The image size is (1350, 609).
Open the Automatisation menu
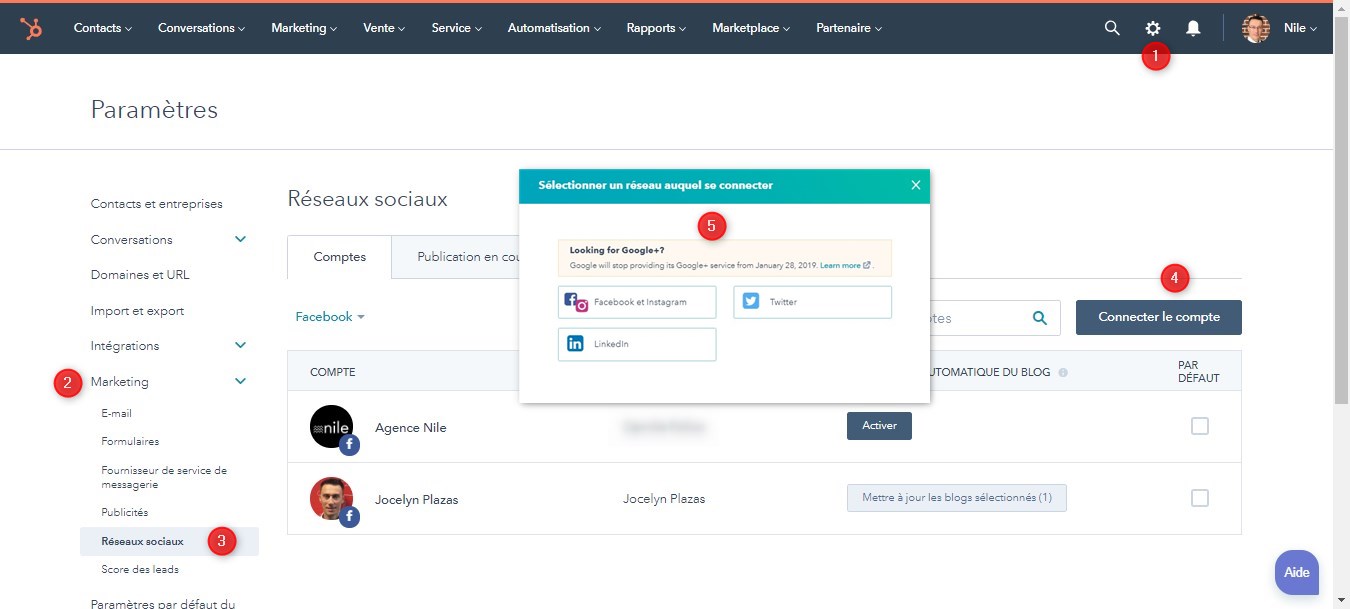click(554, 28)
